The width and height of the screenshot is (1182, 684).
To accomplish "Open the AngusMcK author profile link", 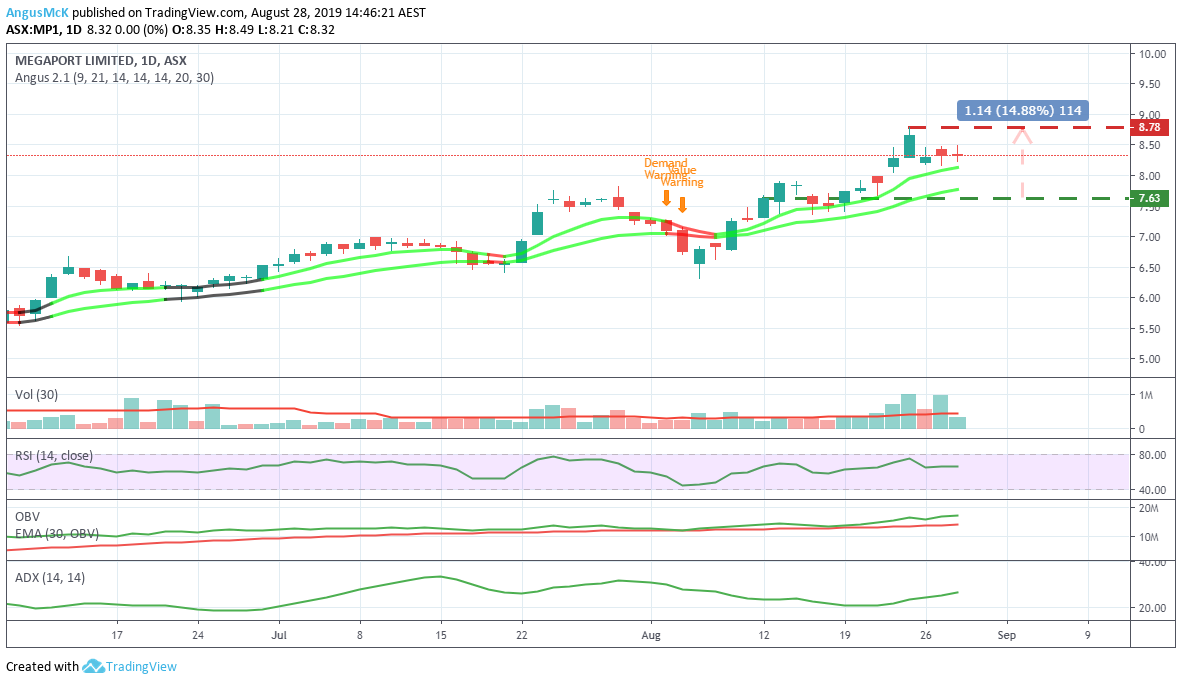I will point(37,13).
